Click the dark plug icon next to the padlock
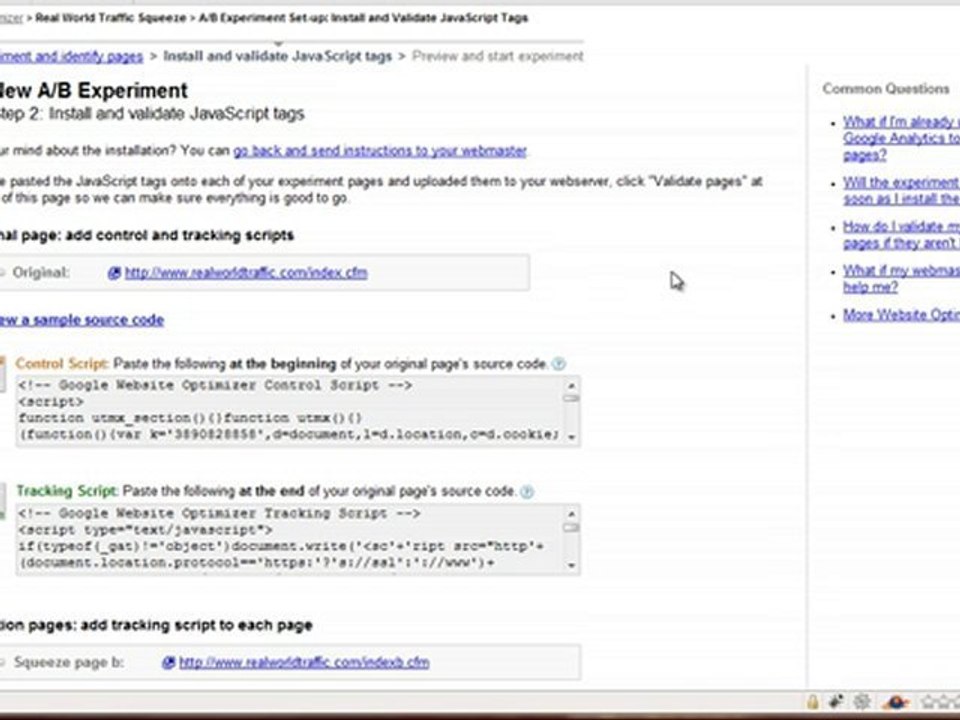The height and width of the screenshot is (720, 960). coord(836,702)
